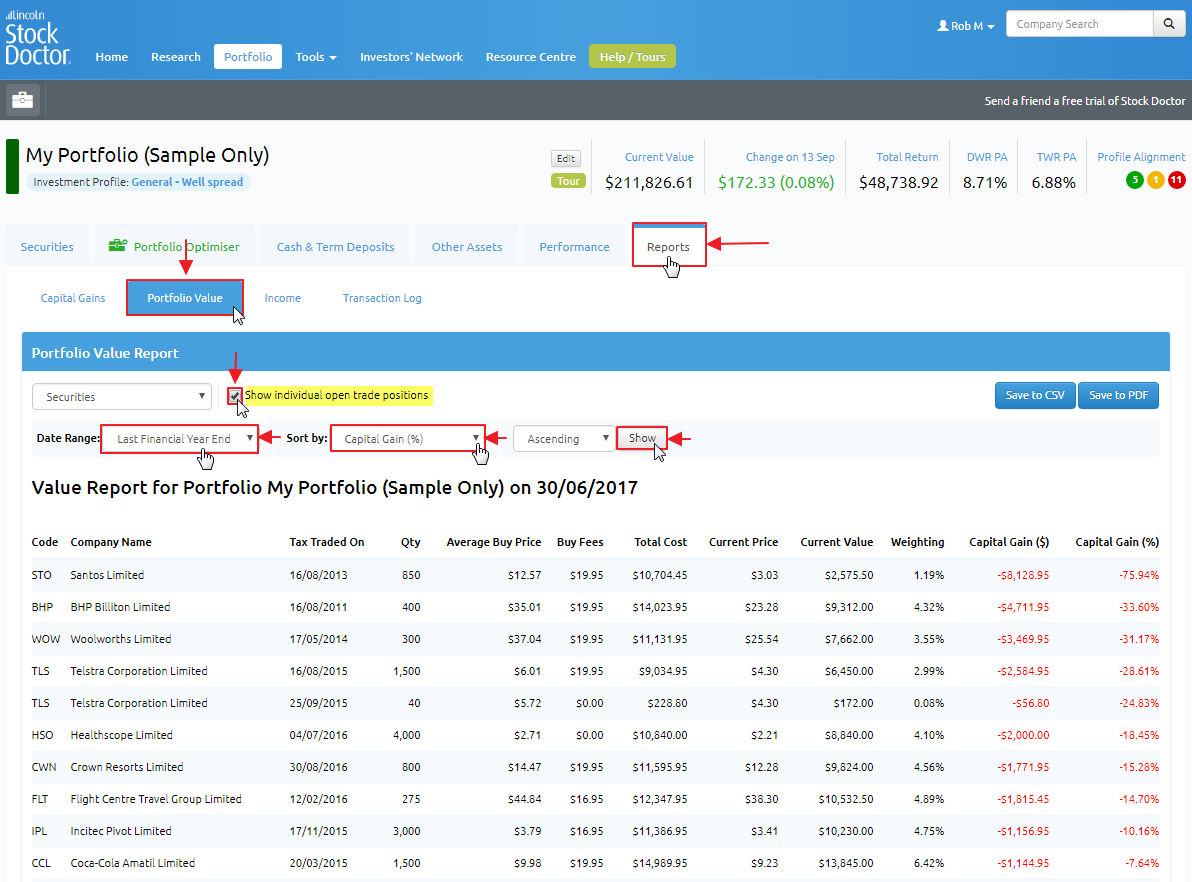Open the Rob M user menu
1192x882 pixels.
pyautogui.click(x=965, y=26)
